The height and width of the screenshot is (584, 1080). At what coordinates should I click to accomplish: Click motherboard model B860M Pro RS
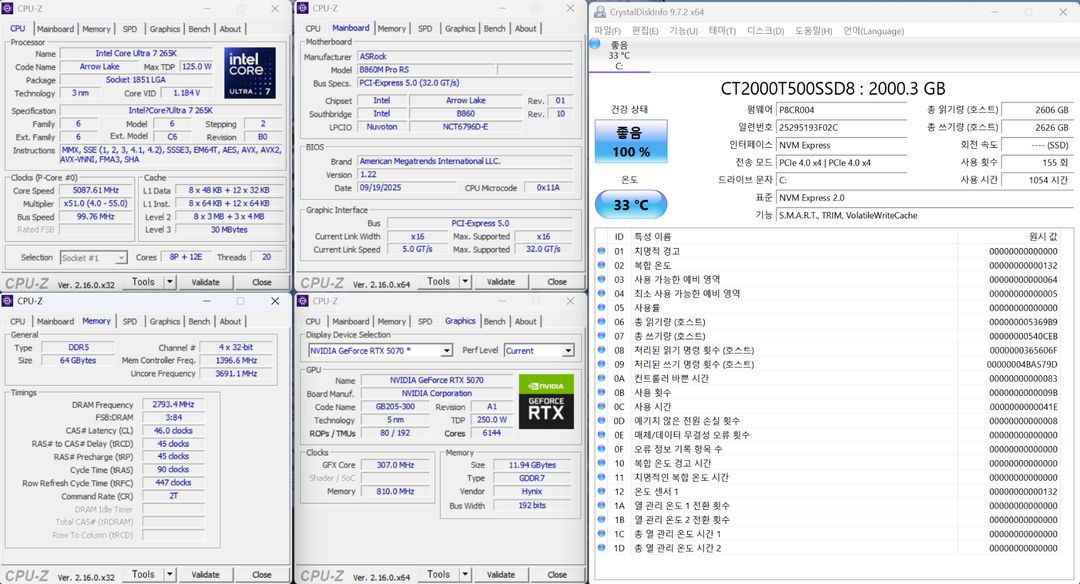[426, 70]
